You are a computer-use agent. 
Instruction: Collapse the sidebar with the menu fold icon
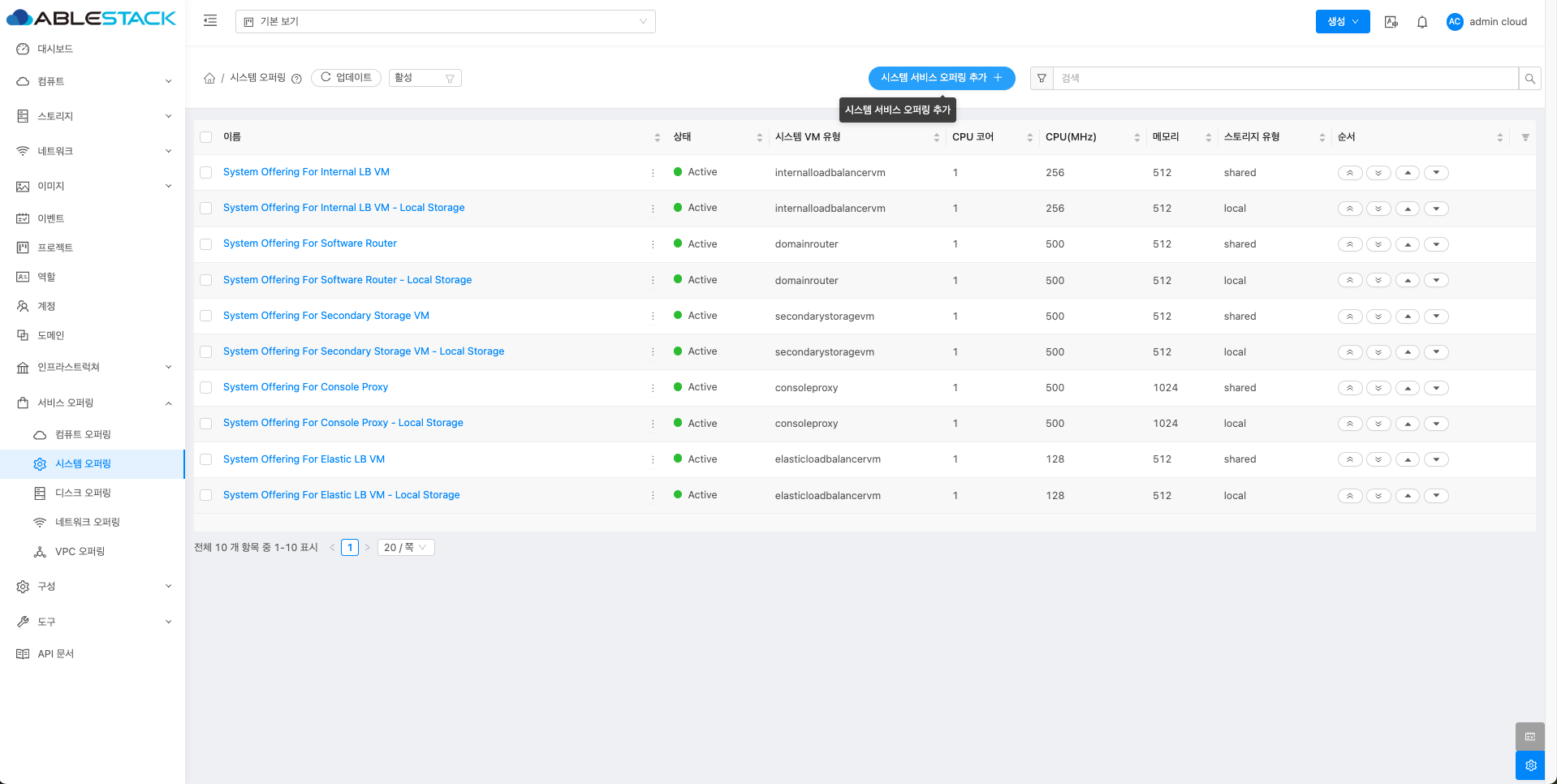pyautogui.click(x=210, y=21)
